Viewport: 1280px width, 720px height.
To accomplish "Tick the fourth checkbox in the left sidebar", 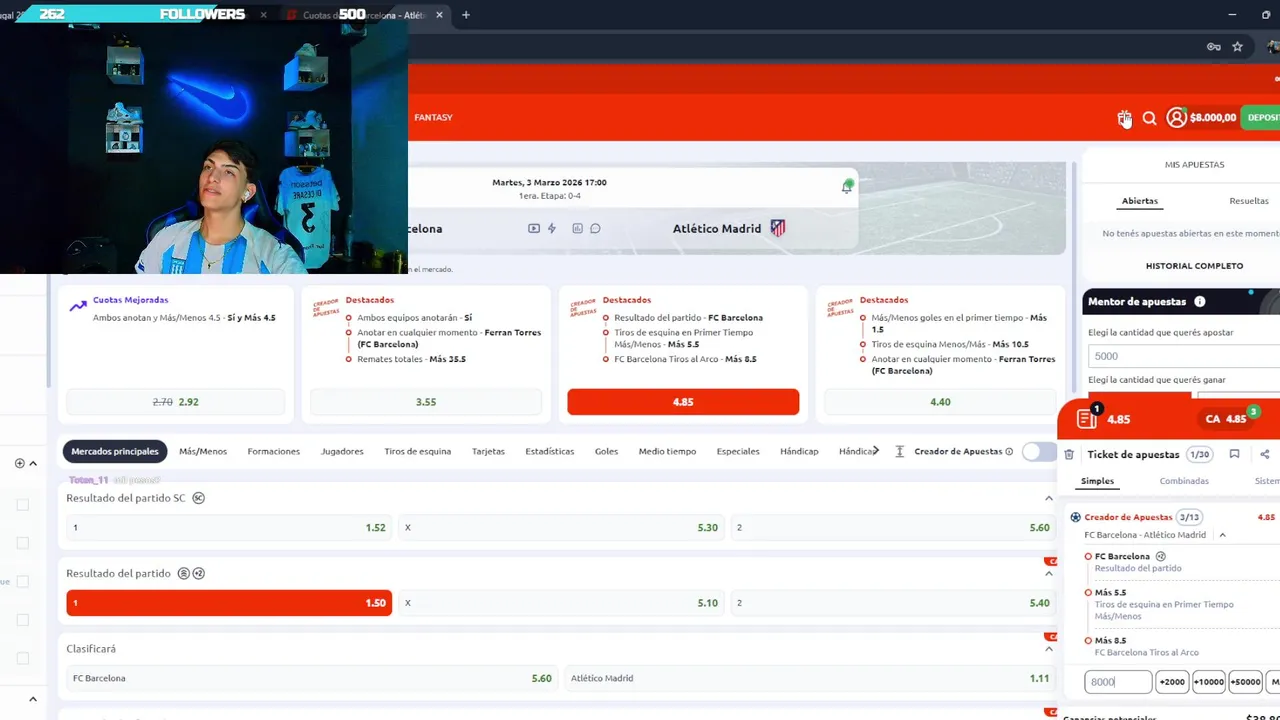I will pyautogui.click(x=23, y=620).
